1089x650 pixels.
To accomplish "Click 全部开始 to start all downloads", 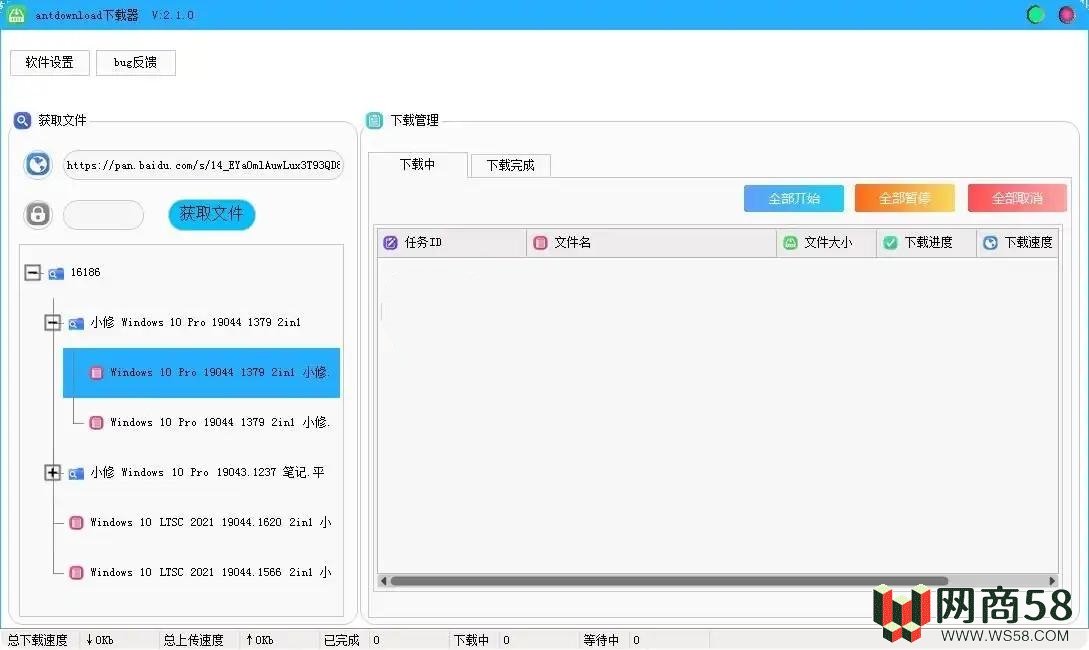I will [794, 199].
